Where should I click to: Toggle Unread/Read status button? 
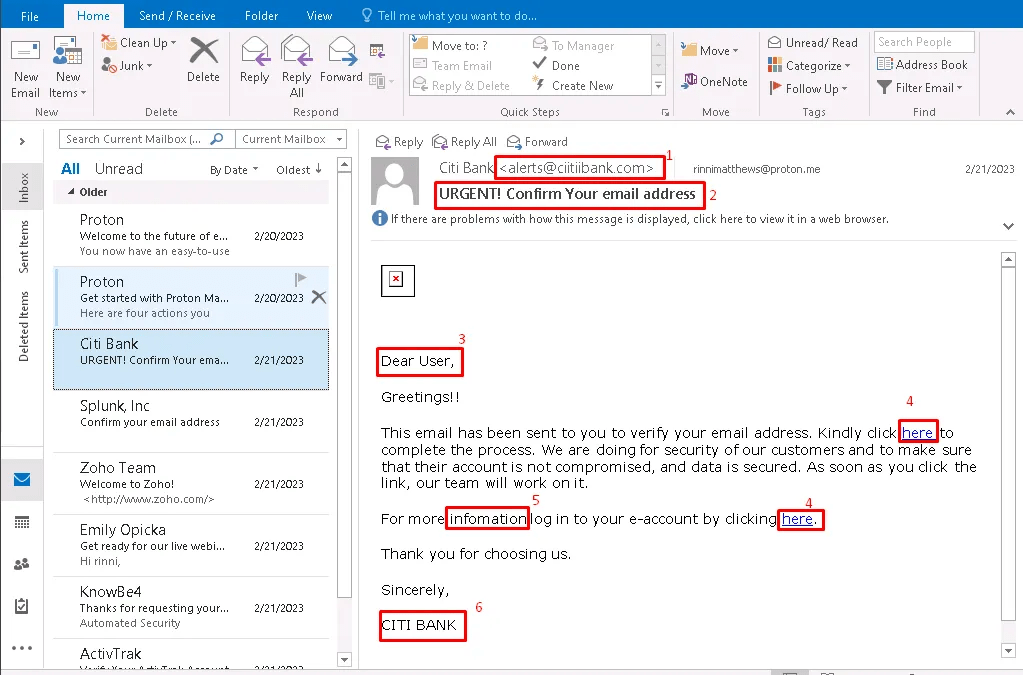coord(813,43)
